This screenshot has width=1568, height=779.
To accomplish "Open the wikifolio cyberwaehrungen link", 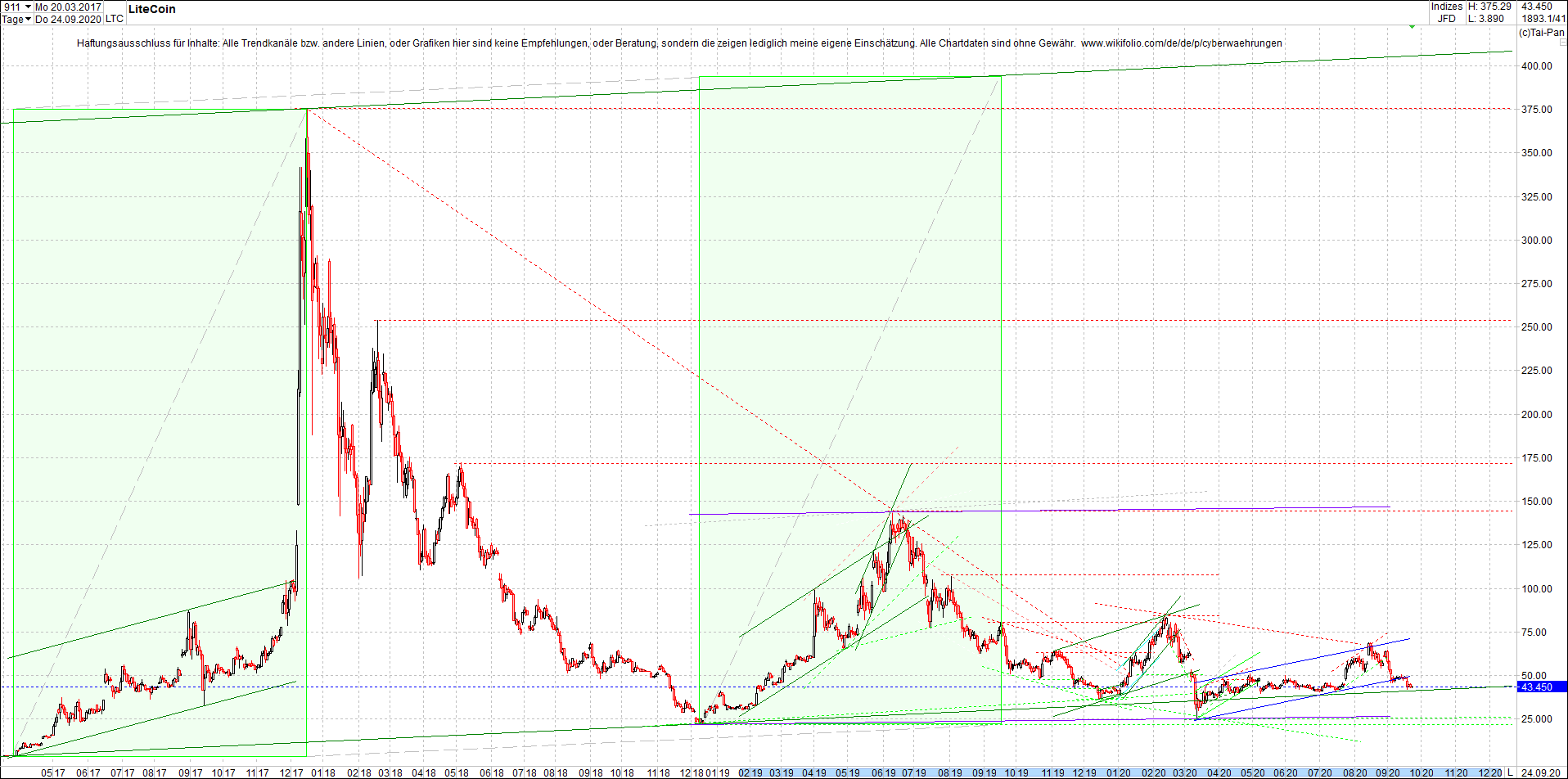I will [x=1181, y=43].
